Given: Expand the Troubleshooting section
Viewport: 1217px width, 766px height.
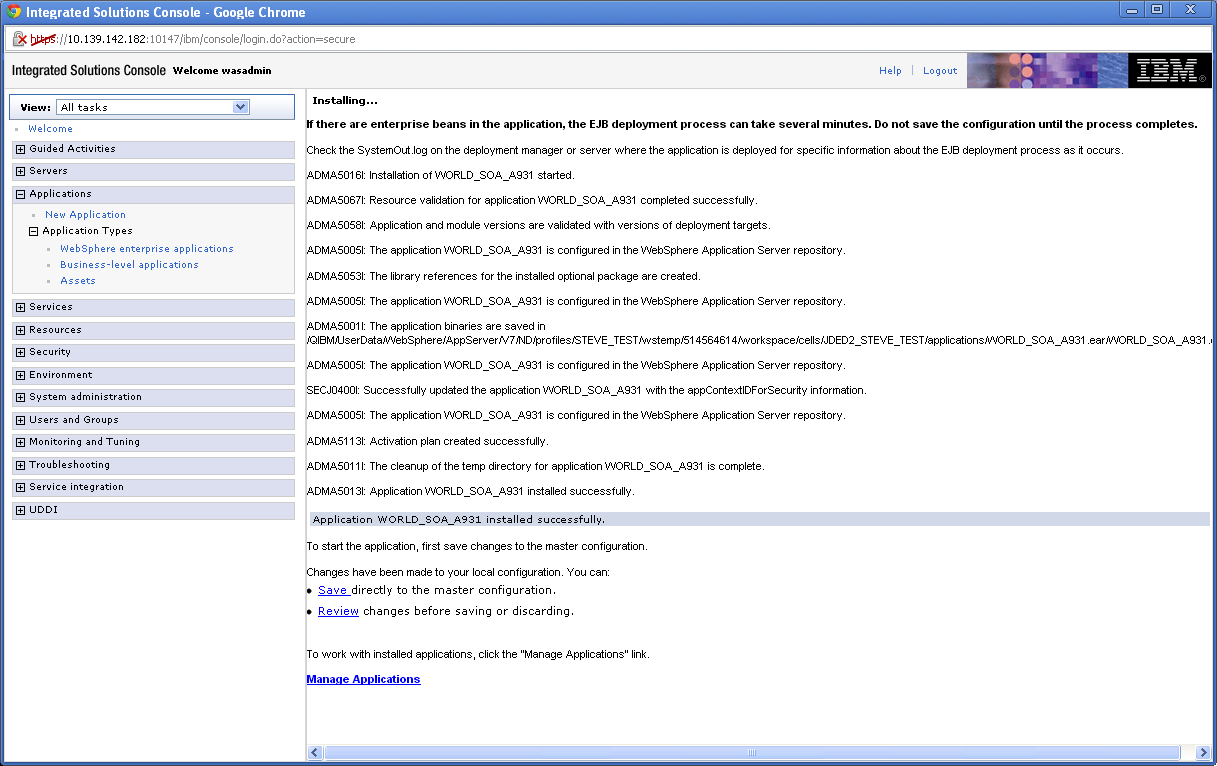Looking at the screenshot, I should pyautogui.click(x=20, y=465).
